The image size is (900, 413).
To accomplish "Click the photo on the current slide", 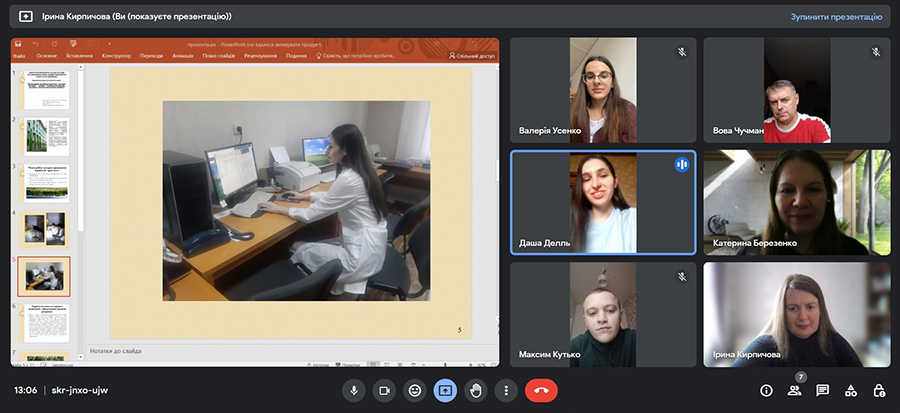I will 296,201.
